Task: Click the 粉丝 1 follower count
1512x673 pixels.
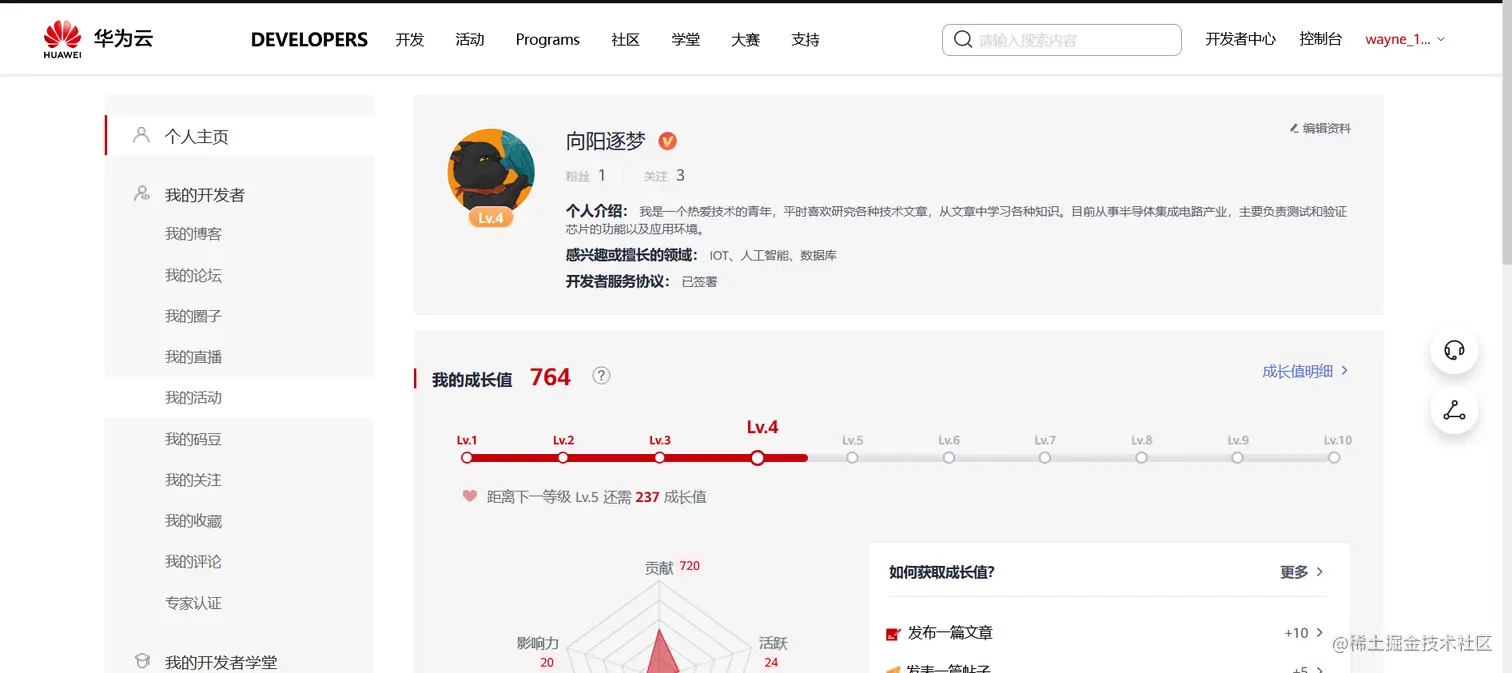Action: [x=586, y=175]
